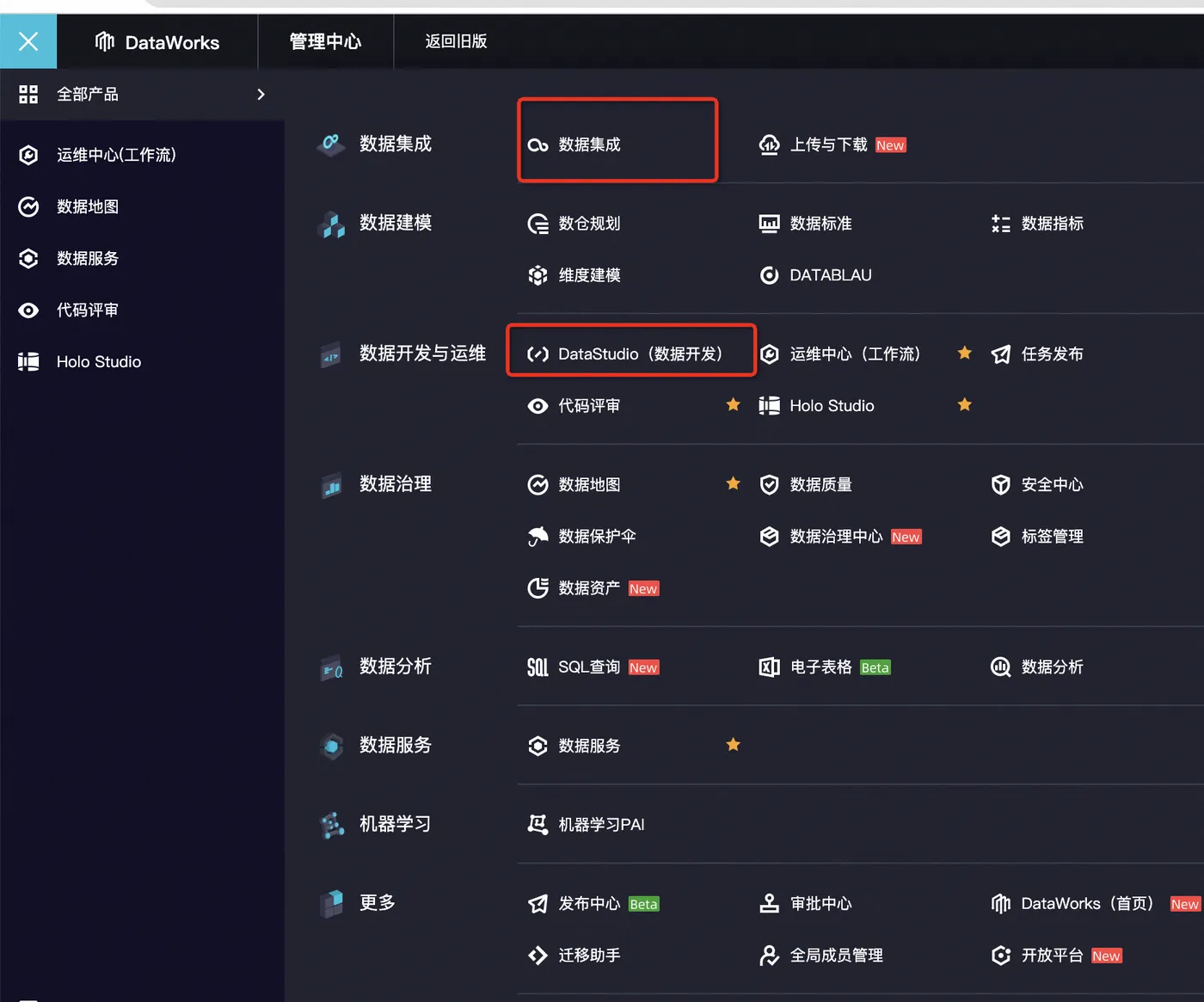
Task: Open 发布中心 link
Action: 589,904
